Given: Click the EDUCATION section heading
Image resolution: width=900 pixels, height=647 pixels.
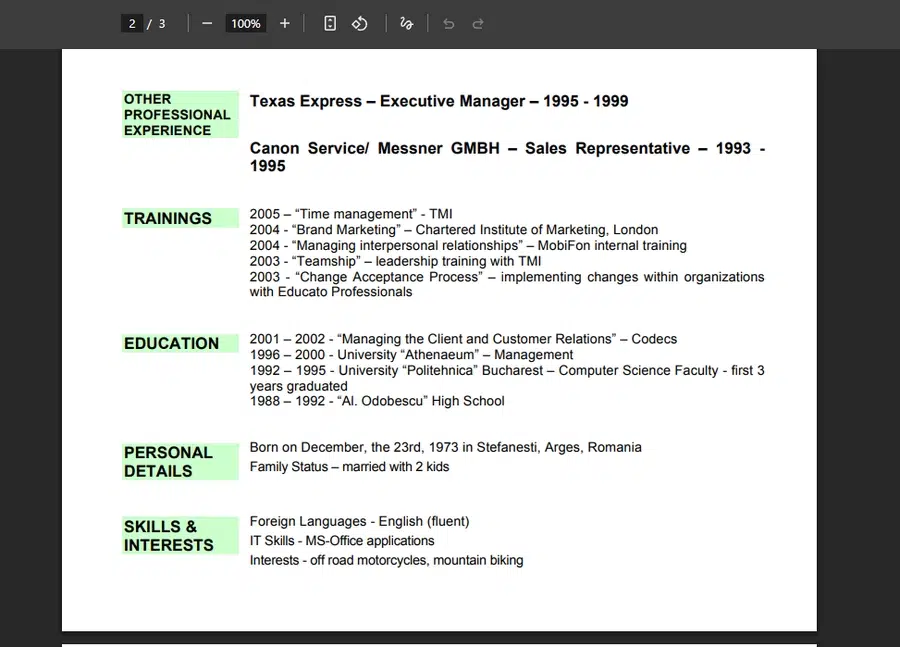Looking at the screenshot, I should point(171,343).
